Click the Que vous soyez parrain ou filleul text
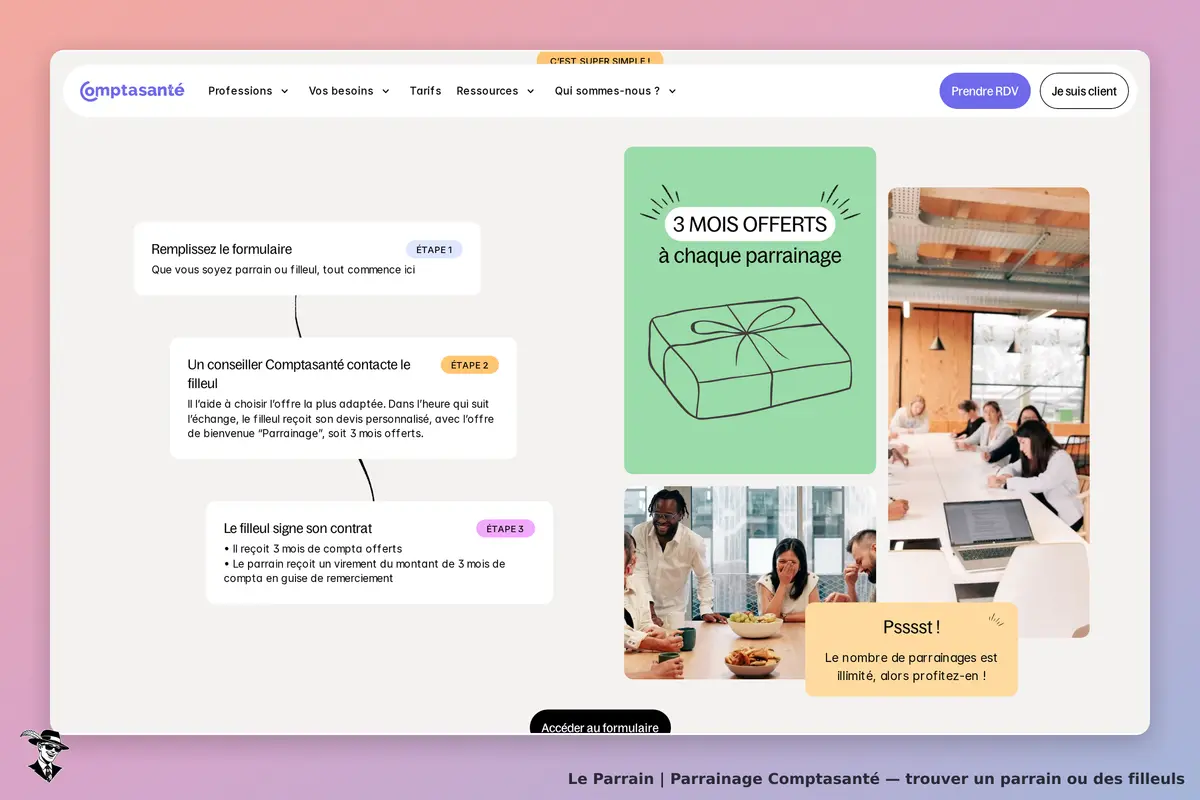1200x800 pixels. (x=283, y=270)
